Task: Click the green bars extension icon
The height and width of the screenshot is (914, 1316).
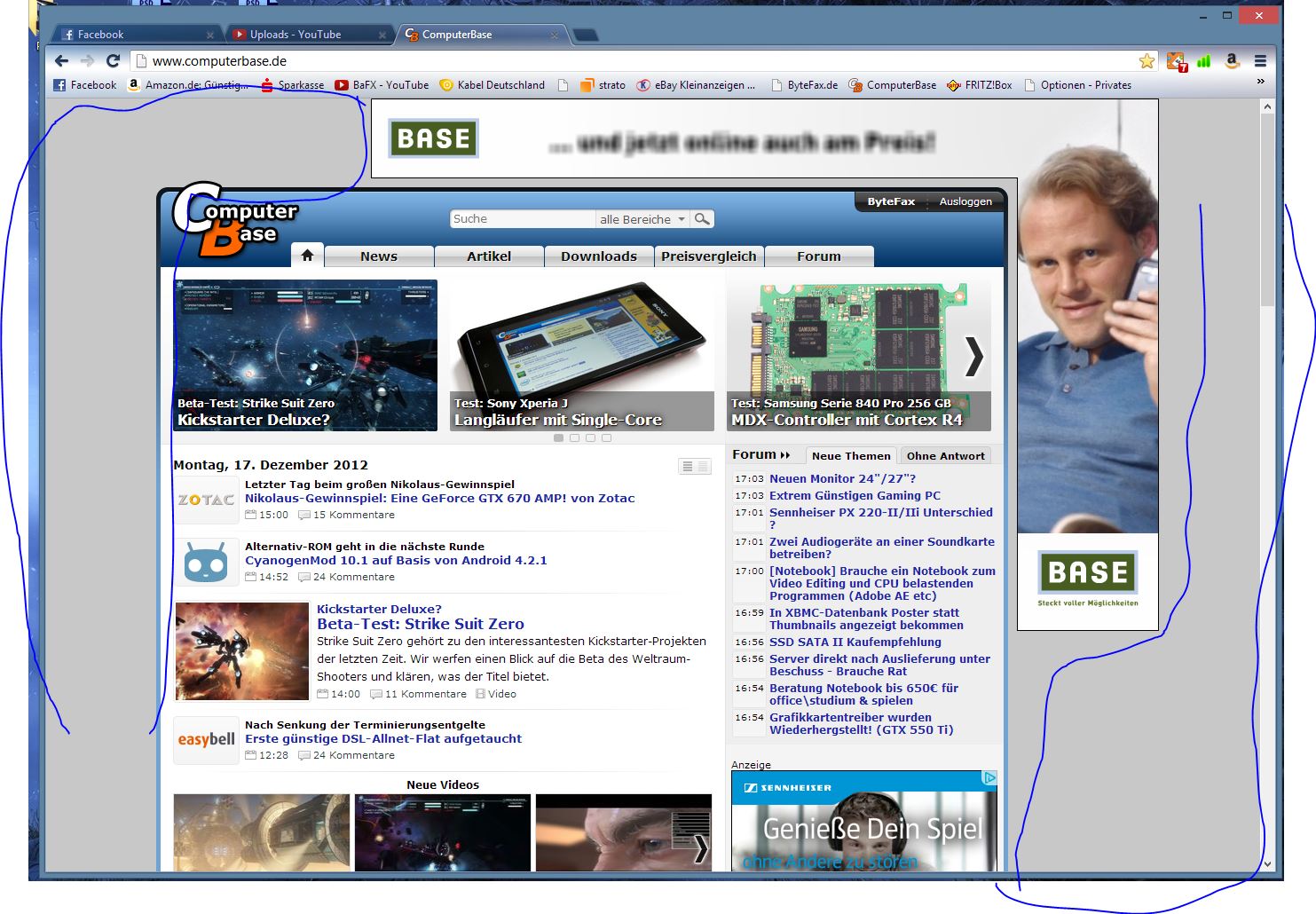Action: (x=1204, y=61)
